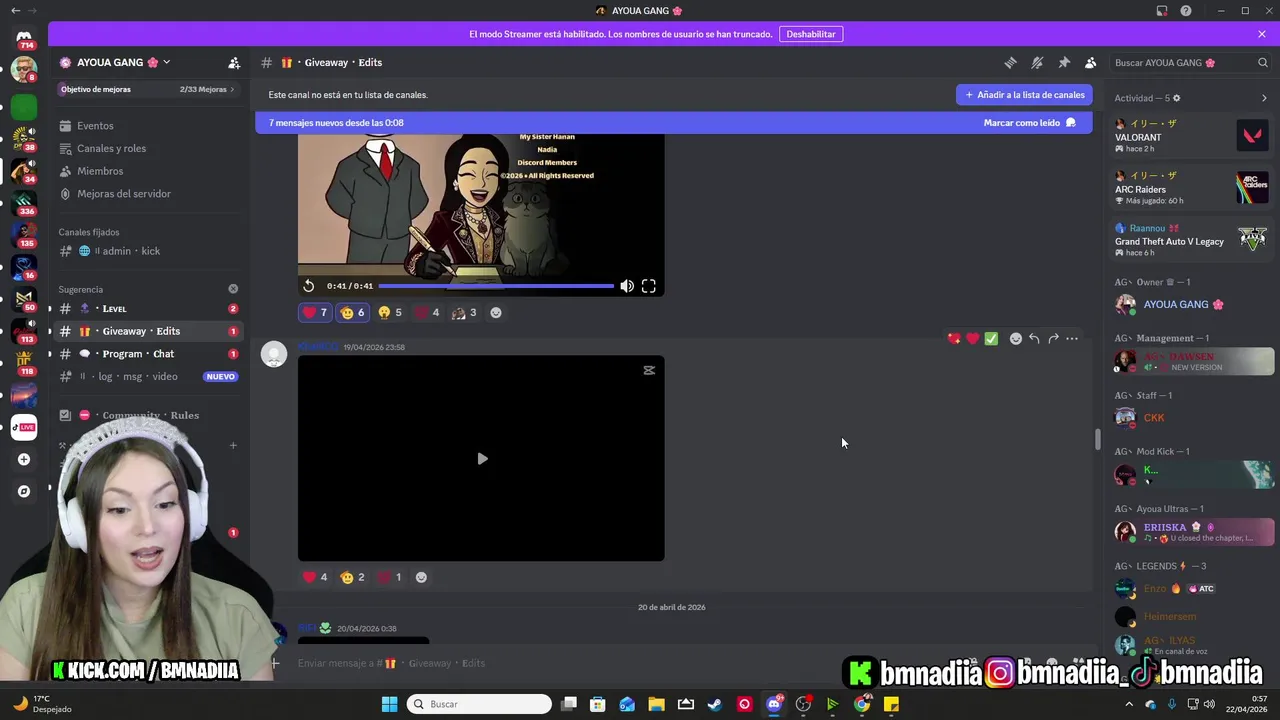
Task: Open the server discovery compass icon
Action: [x=24, y=491]
